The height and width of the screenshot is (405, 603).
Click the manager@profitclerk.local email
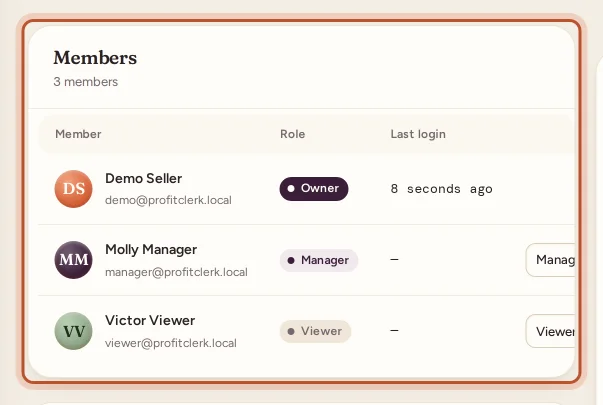click(x=176, y=272)
